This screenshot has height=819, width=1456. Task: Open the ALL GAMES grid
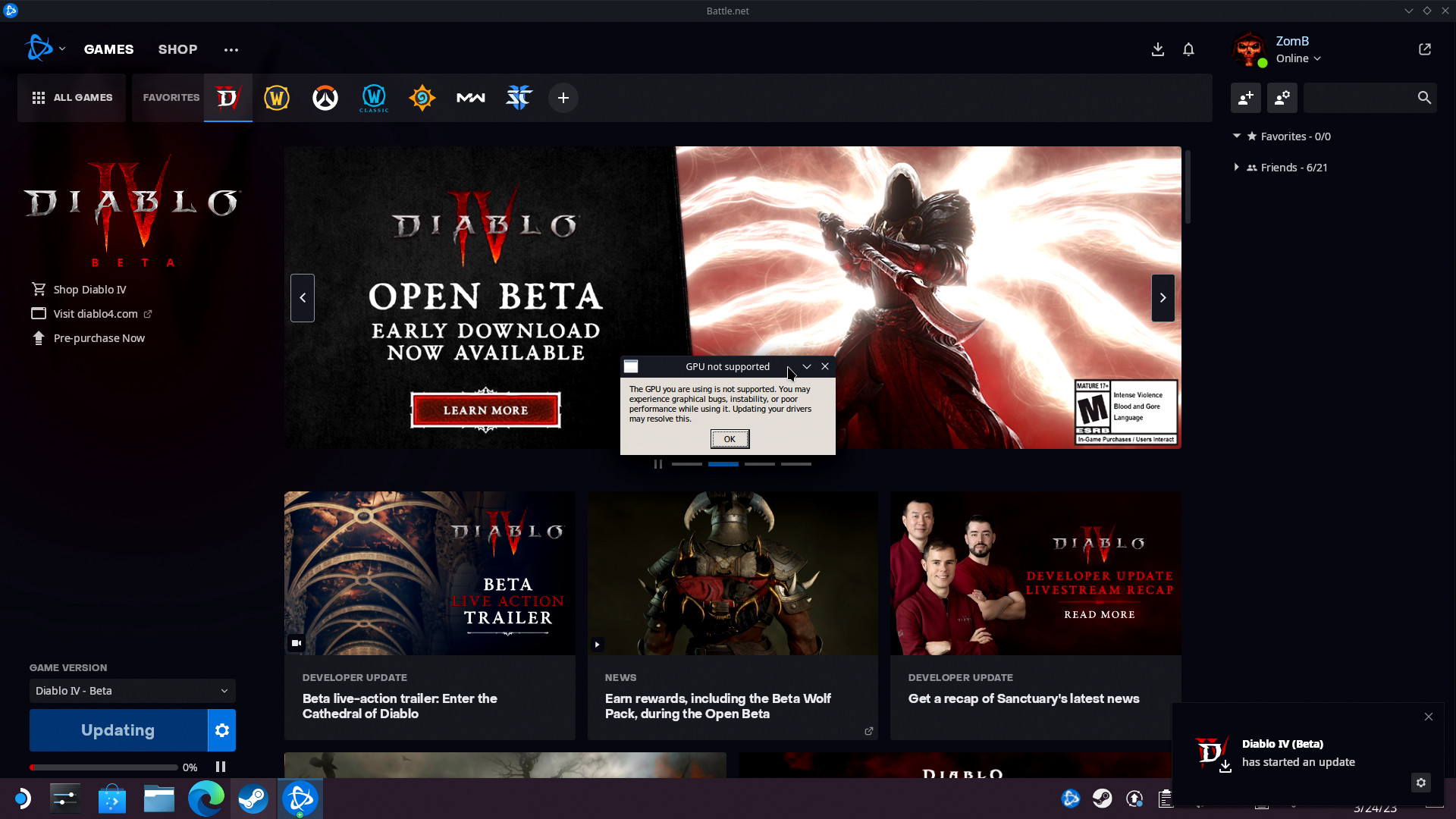point(72,98)
